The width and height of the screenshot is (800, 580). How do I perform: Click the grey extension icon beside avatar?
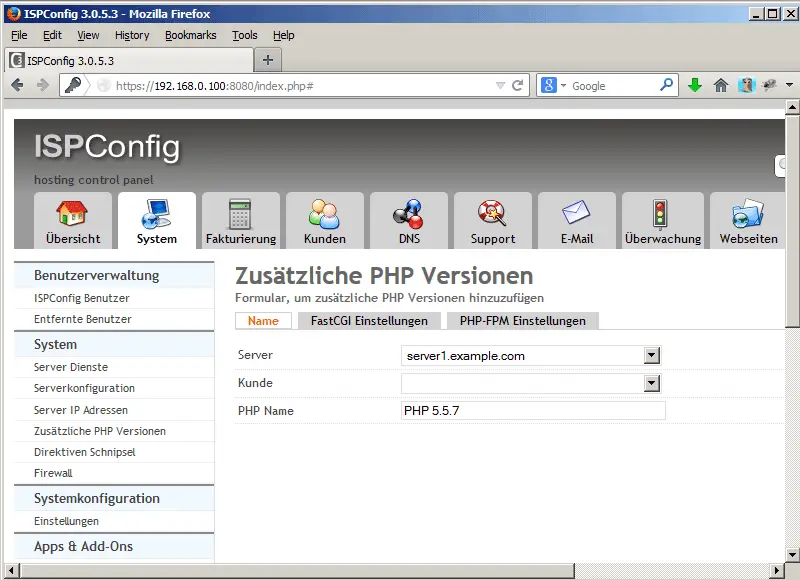769,85
